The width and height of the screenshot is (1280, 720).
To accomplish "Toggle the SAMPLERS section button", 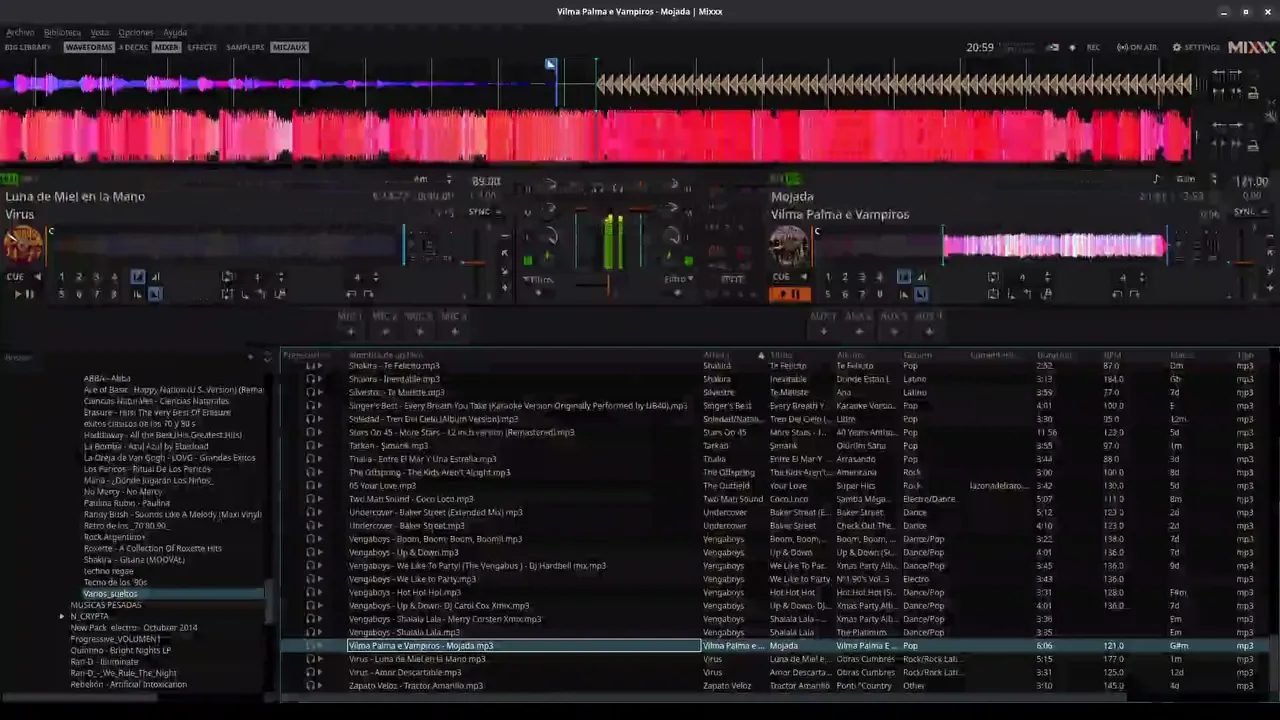I will (245, 47).
